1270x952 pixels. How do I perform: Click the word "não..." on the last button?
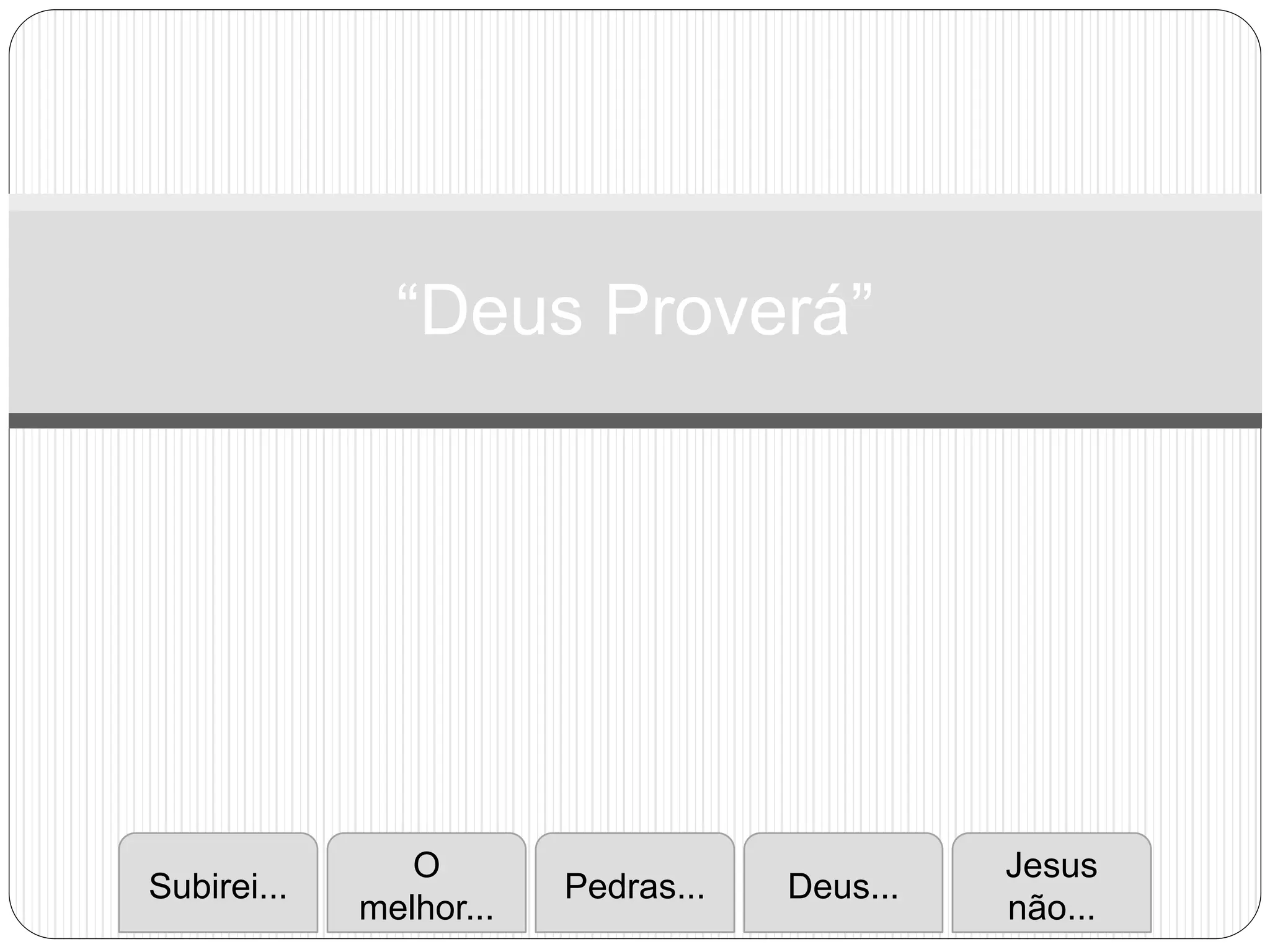[x=1052, y=908]
